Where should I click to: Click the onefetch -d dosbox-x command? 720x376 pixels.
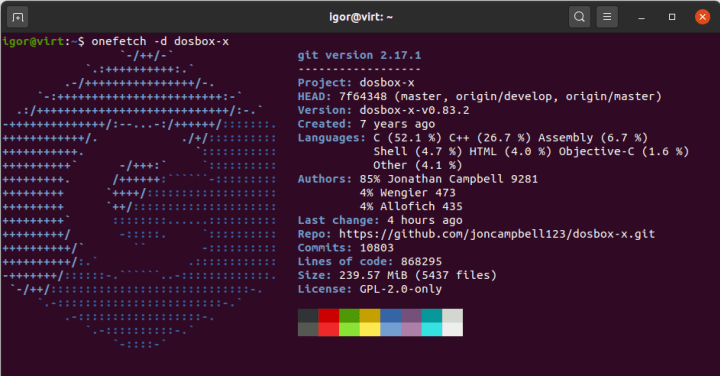[x=160, y=41]
